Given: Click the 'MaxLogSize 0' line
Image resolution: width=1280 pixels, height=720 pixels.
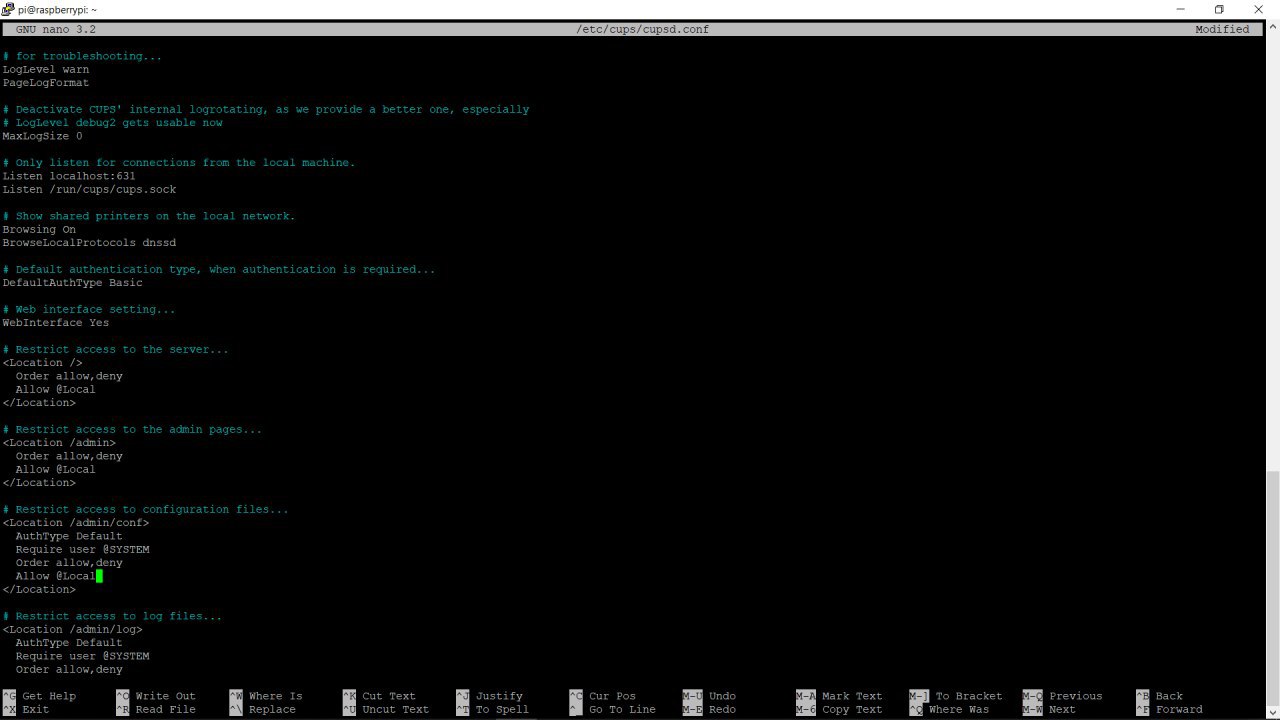Looking at the screenshot, I should [x=42, y=136].
